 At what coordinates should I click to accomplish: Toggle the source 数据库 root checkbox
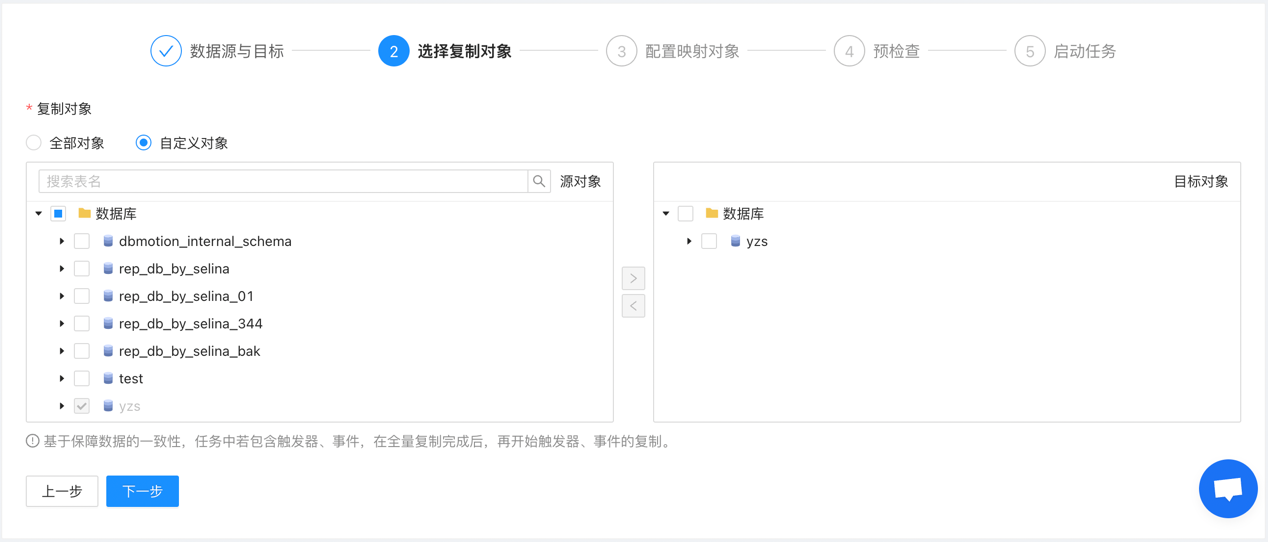point(58,214)
